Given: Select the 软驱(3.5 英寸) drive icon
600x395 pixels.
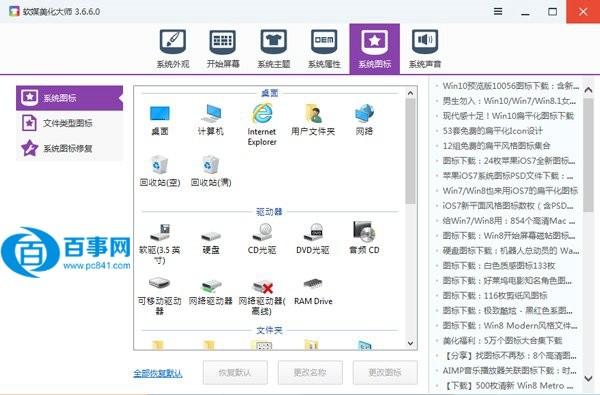Looking at the screenshot, I should pos(160,243).
